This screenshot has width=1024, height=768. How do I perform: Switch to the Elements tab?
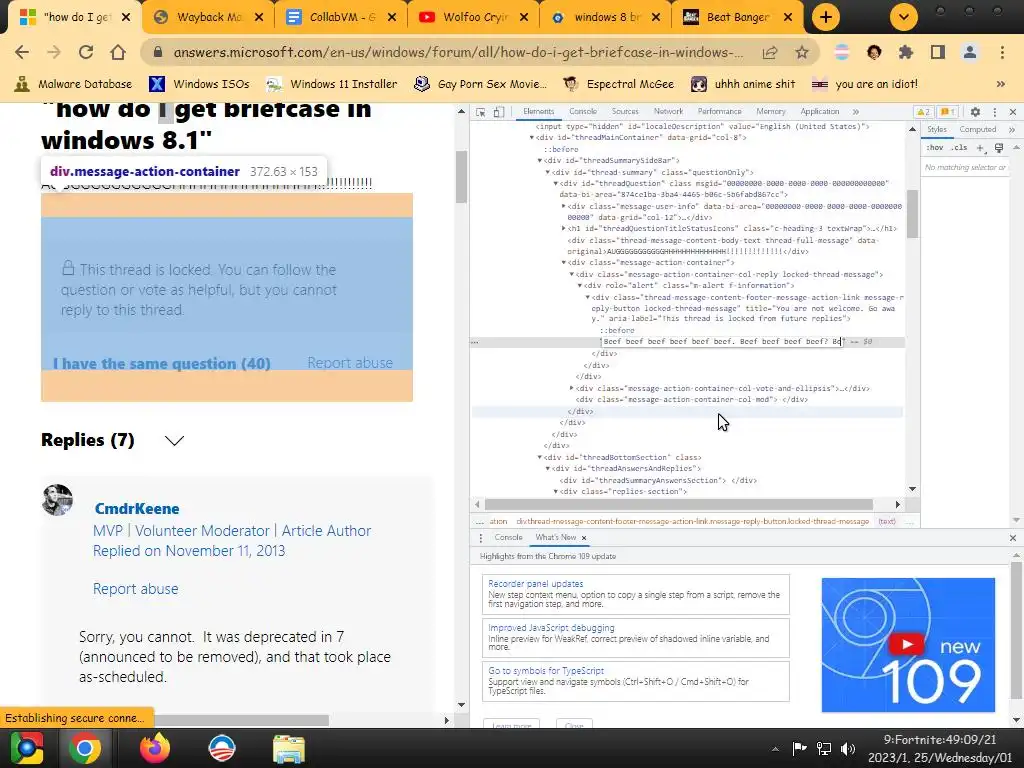(x=538, y=112)
